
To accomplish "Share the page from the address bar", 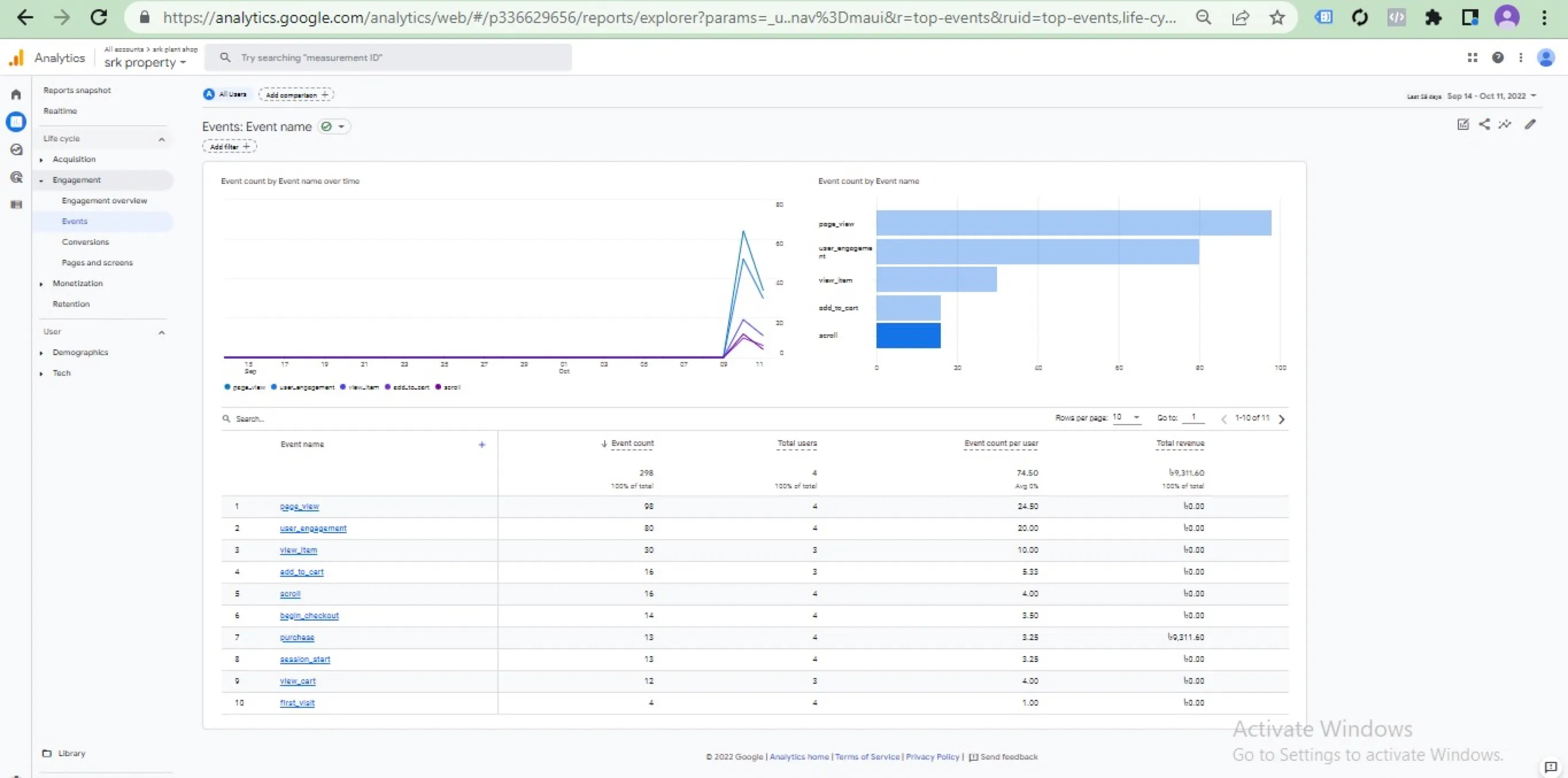I will click(1241, 17).
